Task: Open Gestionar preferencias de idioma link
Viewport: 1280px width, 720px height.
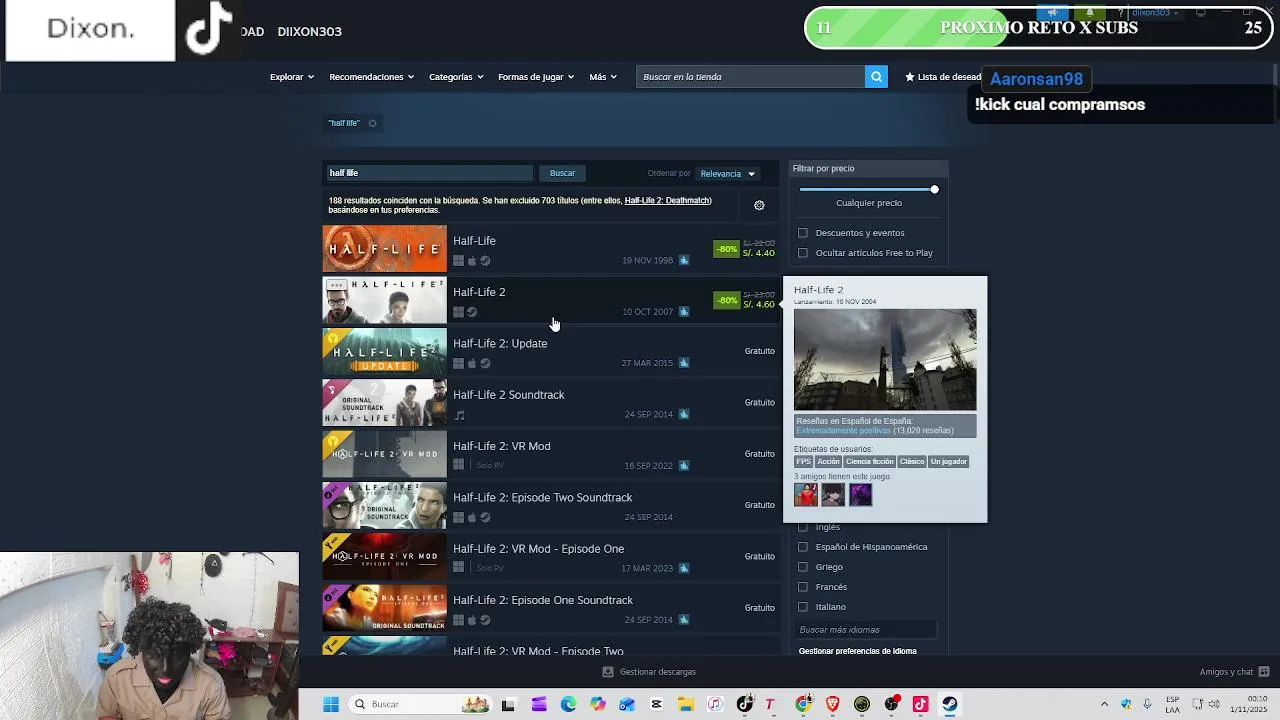Action: 858,651
